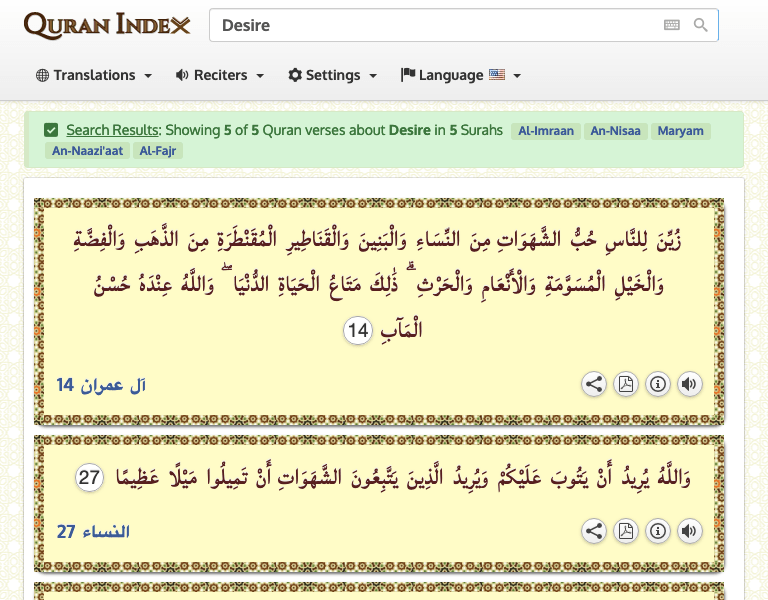Play audio for Al-Imran verse 14
This screenshot has width=768, height=600.
pos(689,384)
